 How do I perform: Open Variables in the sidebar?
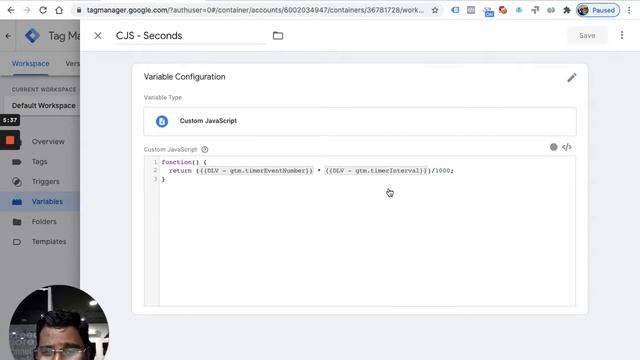click(x=47, y=202)
